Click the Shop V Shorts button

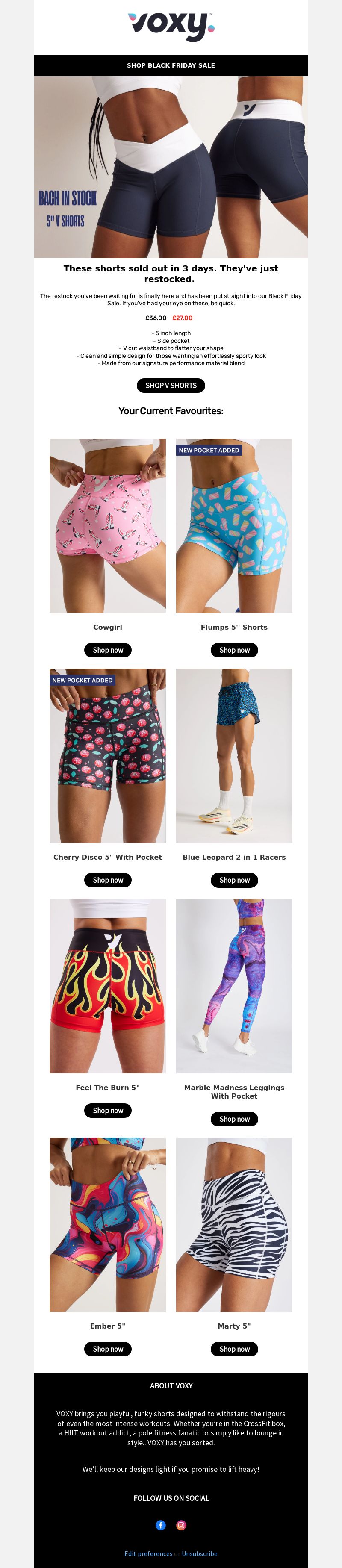pos(171,385)
